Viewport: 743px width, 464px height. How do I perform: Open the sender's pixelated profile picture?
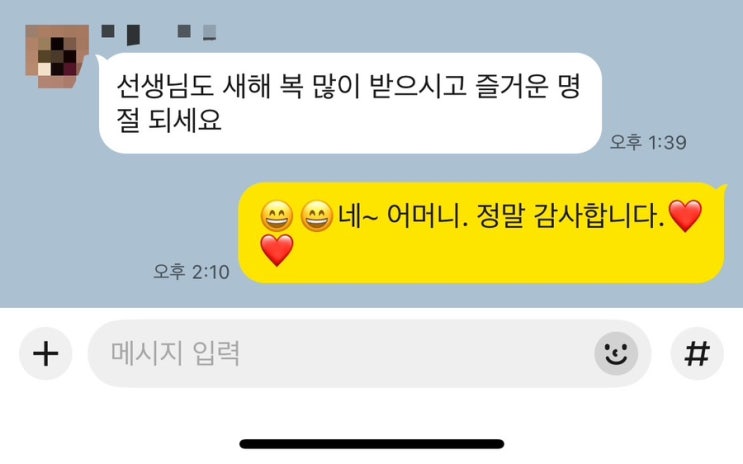[57, 56]
